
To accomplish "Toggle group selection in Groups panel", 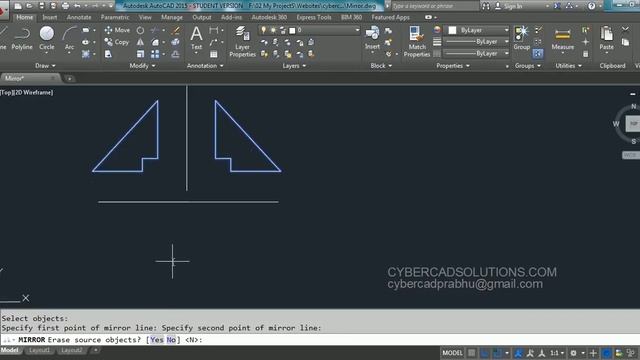I will pyautogui.click(x=538, y=54).
